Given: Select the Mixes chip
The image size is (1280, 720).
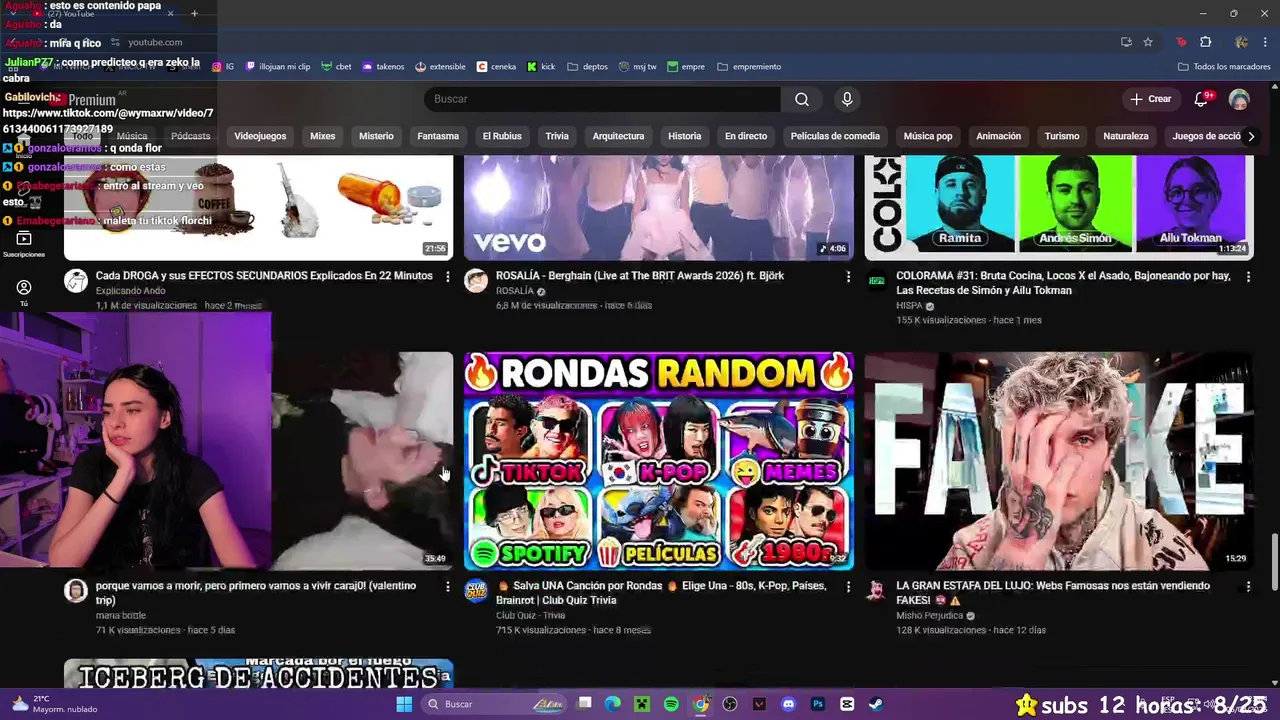Looking at the screenshot, I should [322, 136].
